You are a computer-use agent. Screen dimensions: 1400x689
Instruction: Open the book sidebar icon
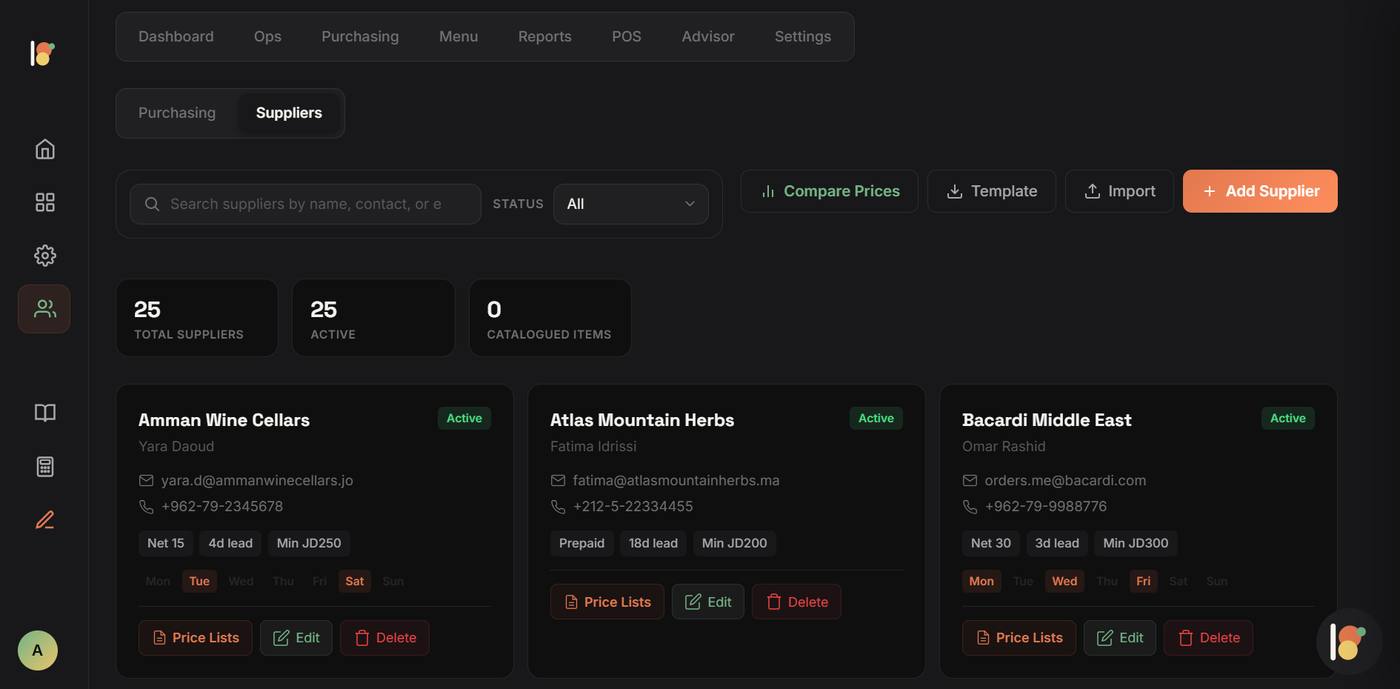pyautogui.click(x=45, y=413)
